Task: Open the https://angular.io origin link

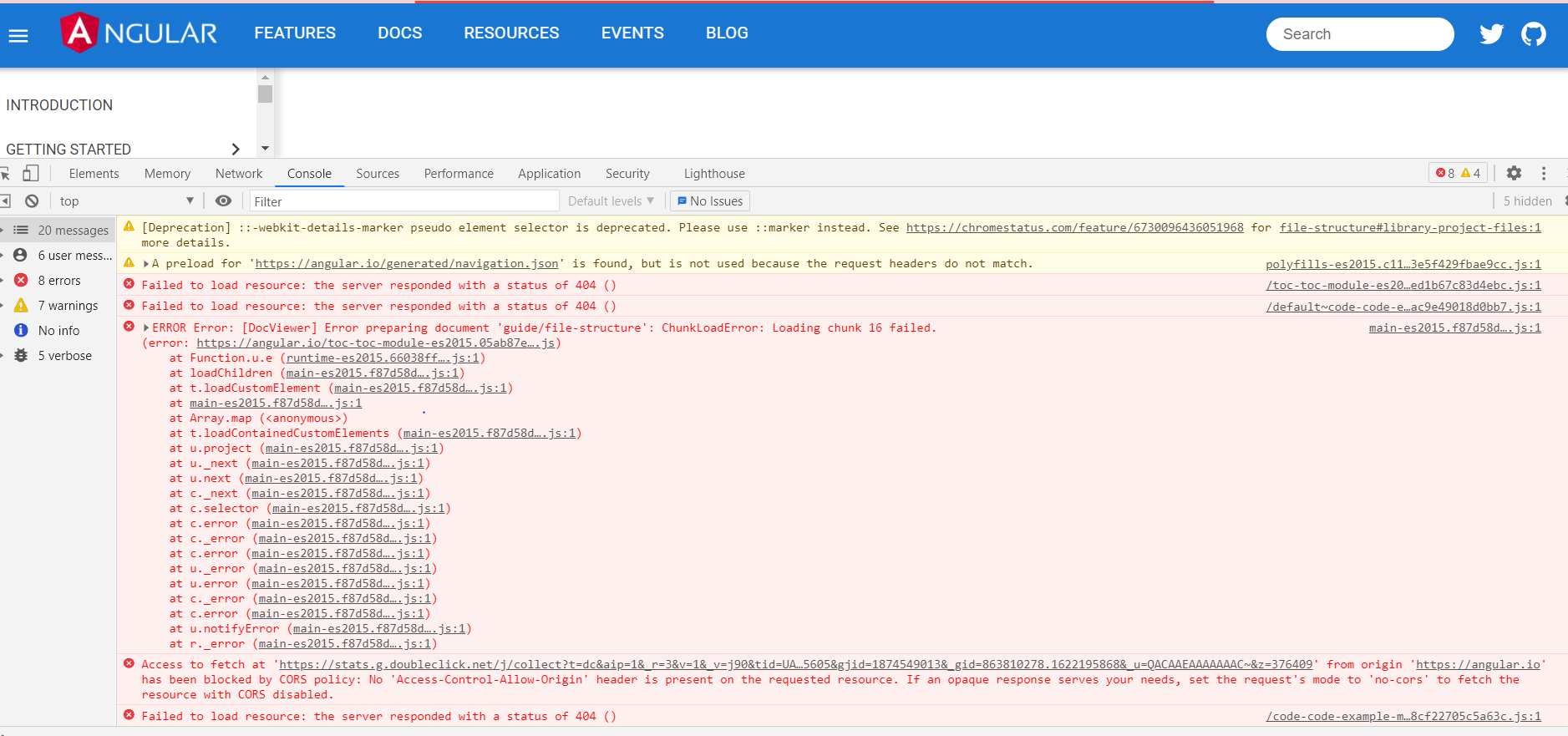Action: coord(1478,664)
